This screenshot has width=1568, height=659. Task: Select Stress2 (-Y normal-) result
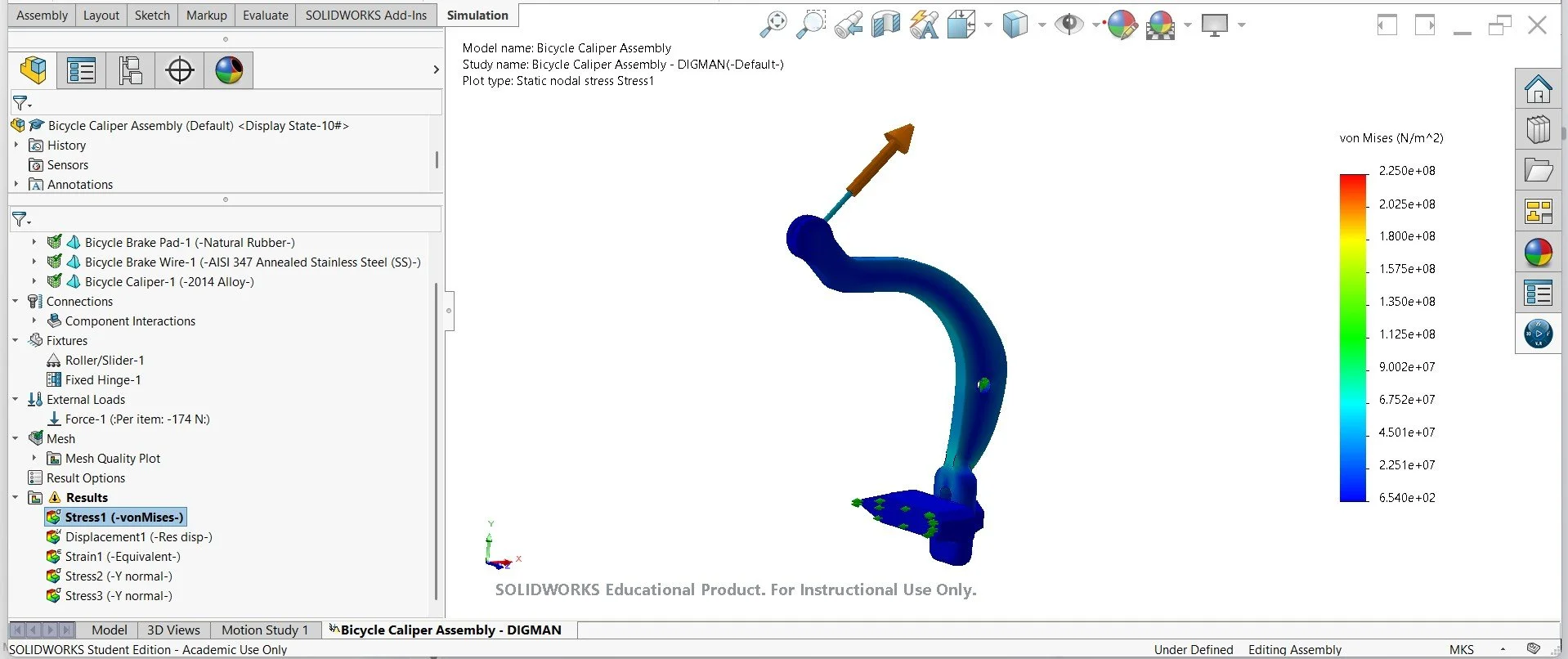coord(110,576)
